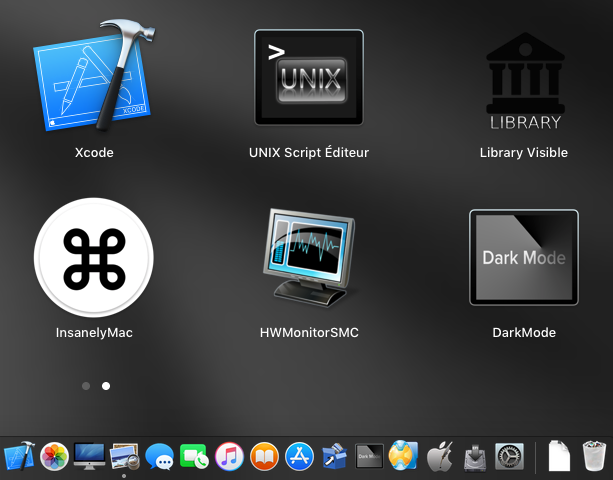Viewport: 613px width, 480px height.
Task: Click blue box with arrow Dock icon
Action: (334, 457)
